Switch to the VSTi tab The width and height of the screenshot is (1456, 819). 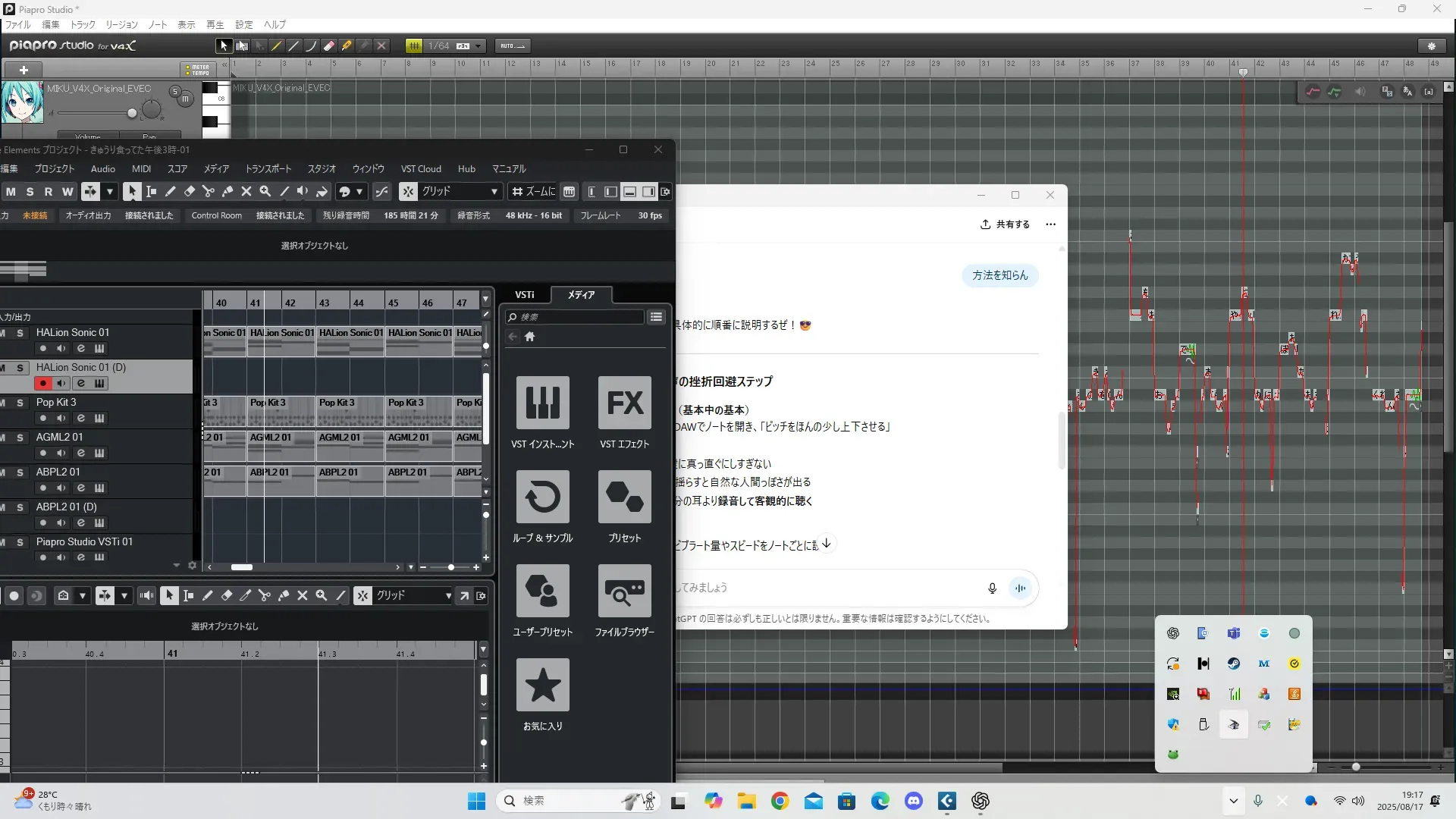pyautogui.click(x=525, y=295)
